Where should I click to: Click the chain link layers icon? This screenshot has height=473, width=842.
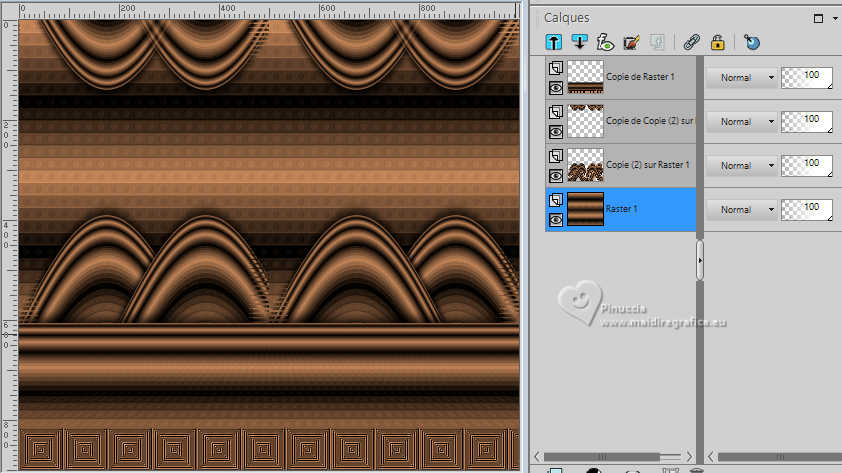(x=690, y=42)
